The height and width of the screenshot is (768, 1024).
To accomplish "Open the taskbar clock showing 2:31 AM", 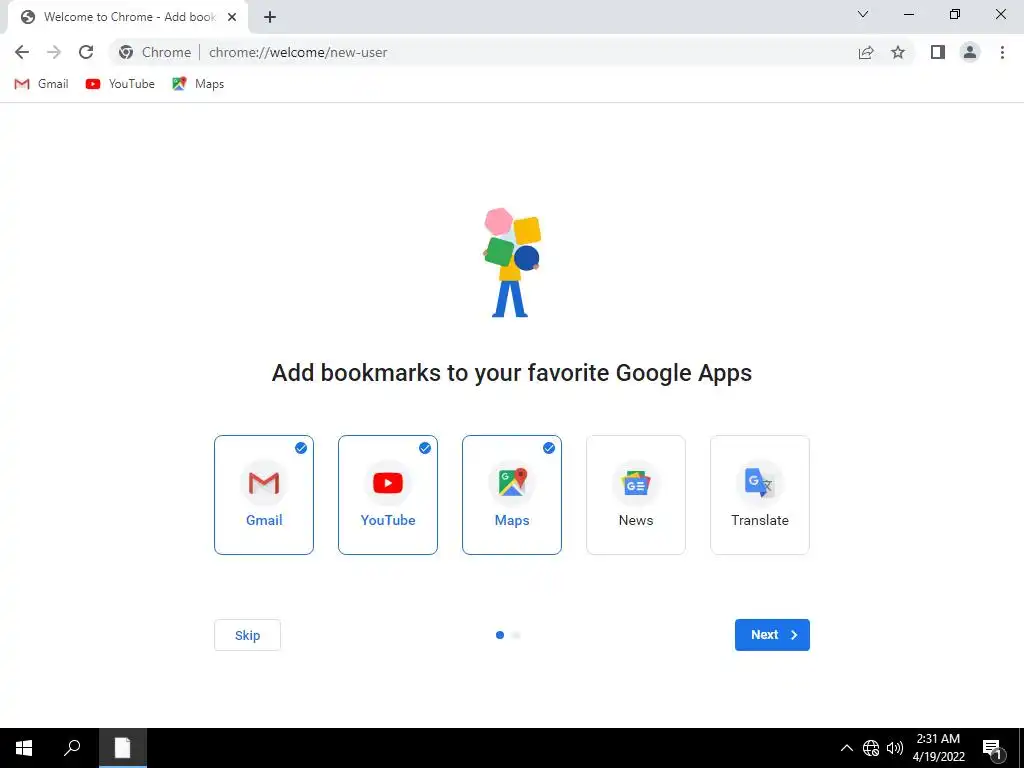I will pyautogui.click(x=938, y=748).
